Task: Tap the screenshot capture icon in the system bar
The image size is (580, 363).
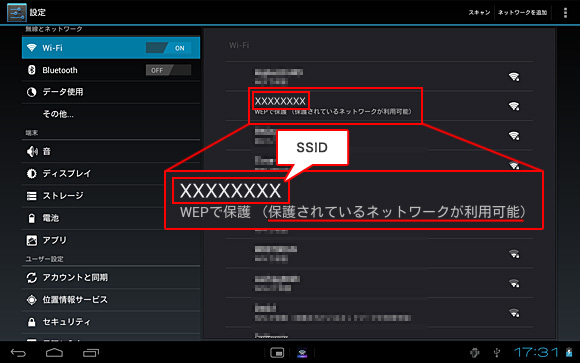Action: coord(277,353)
